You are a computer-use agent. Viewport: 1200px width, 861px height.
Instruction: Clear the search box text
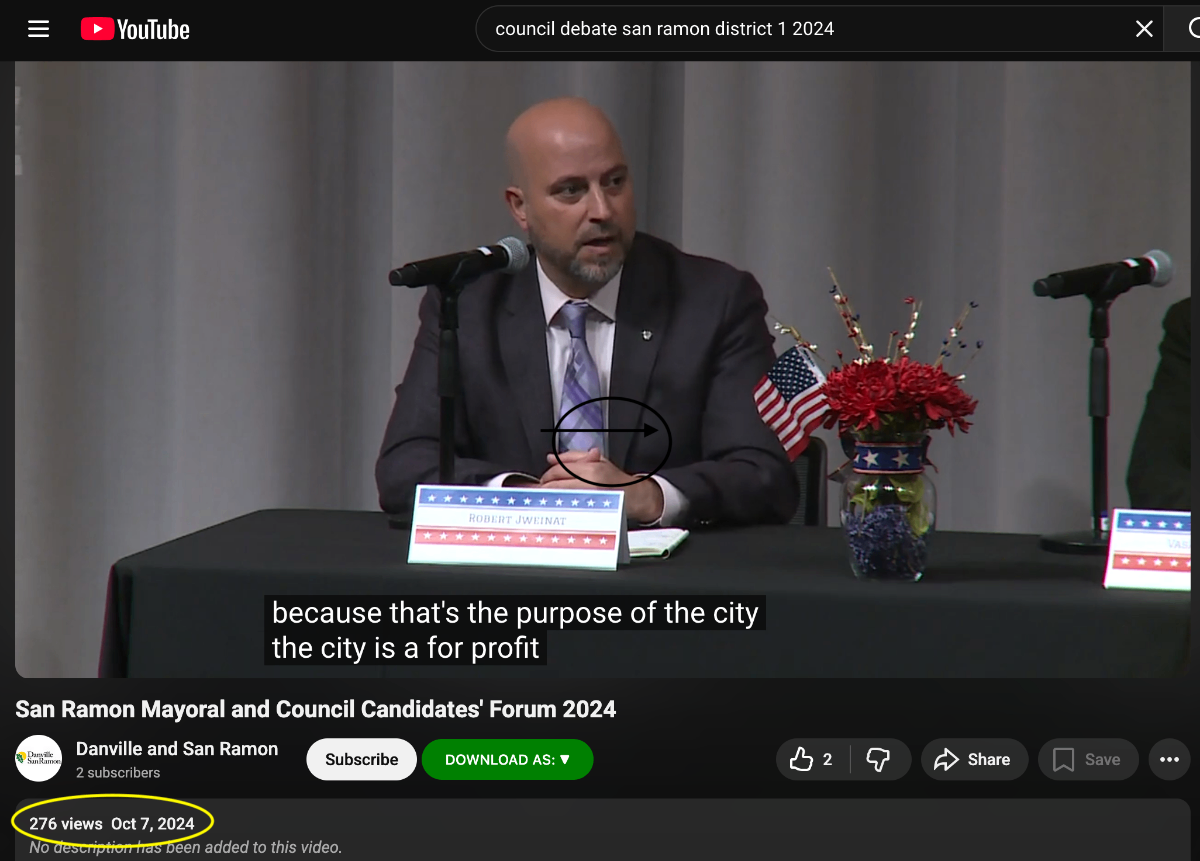[x=1144, y=29]
